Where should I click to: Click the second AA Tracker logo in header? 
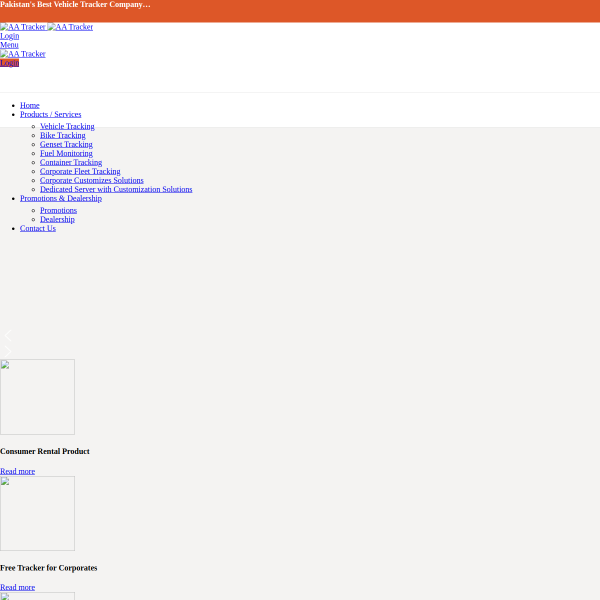pyautogui.click(x=70, y=27)
